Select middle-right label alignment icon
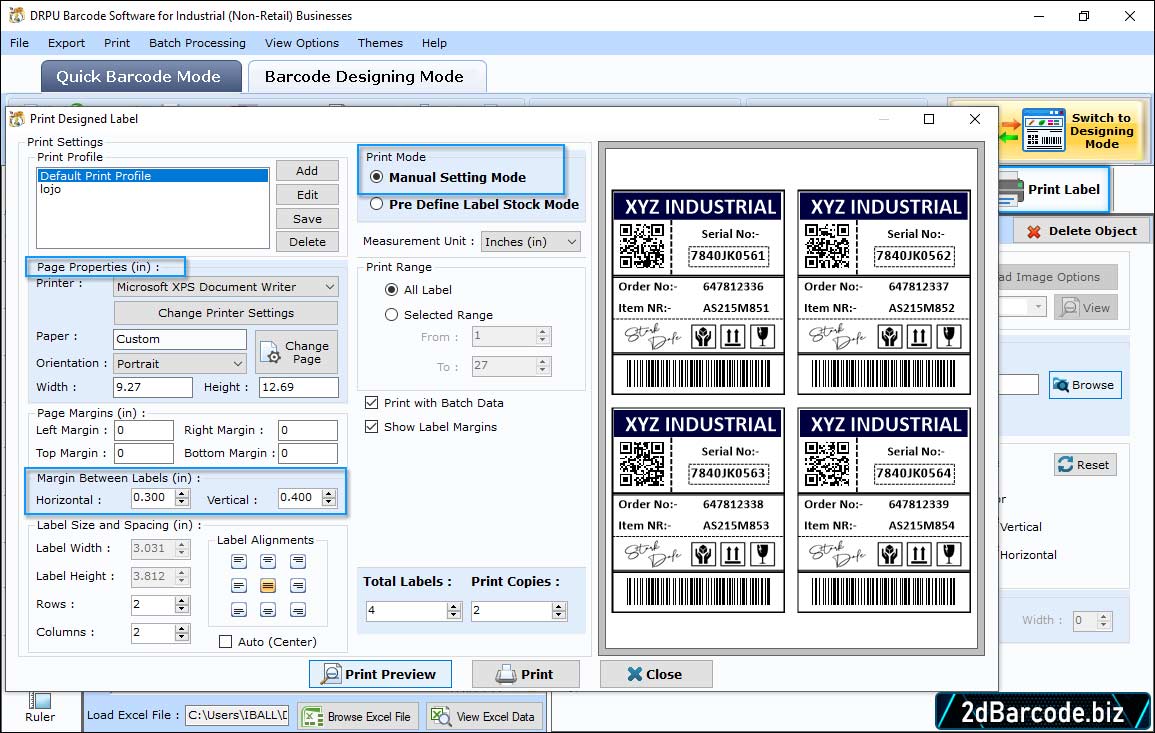This screenshot has height=733, width=1155. click(298, 586)
